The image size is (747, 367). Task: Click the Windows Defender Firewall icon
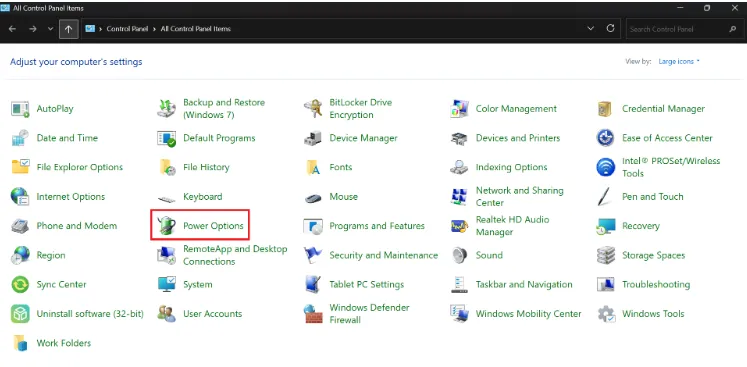point(313,314)
